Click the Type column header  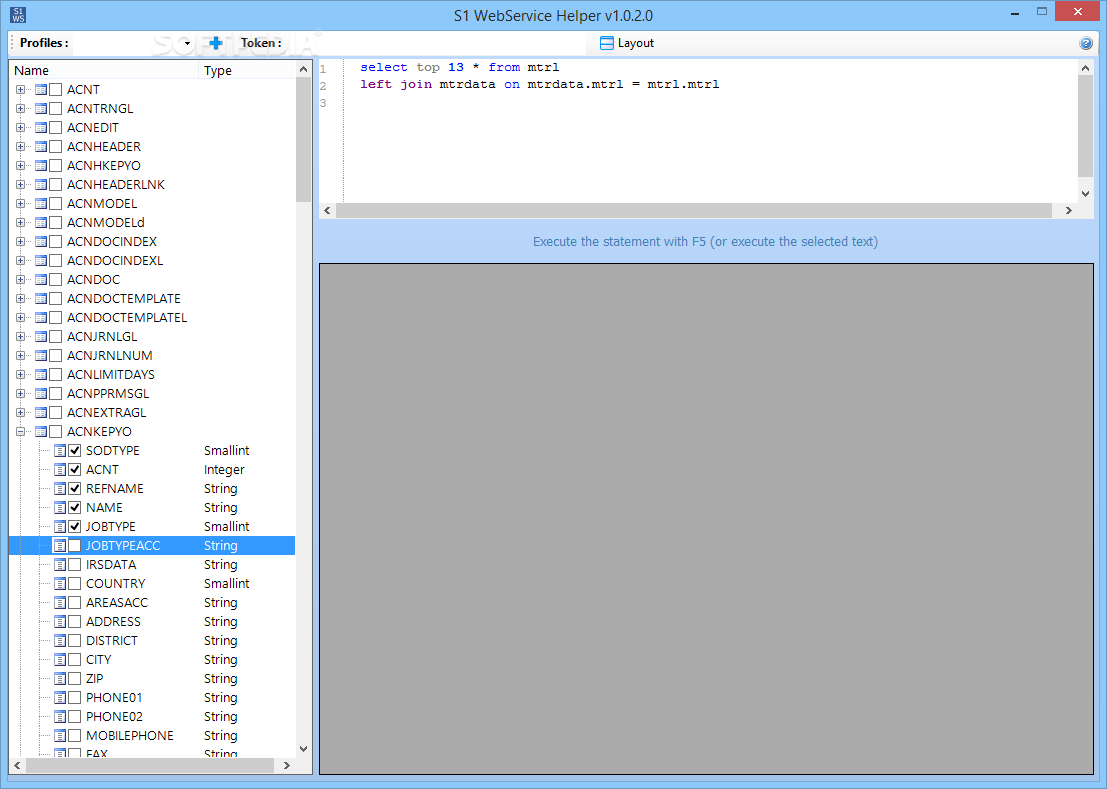coord(248,70)
